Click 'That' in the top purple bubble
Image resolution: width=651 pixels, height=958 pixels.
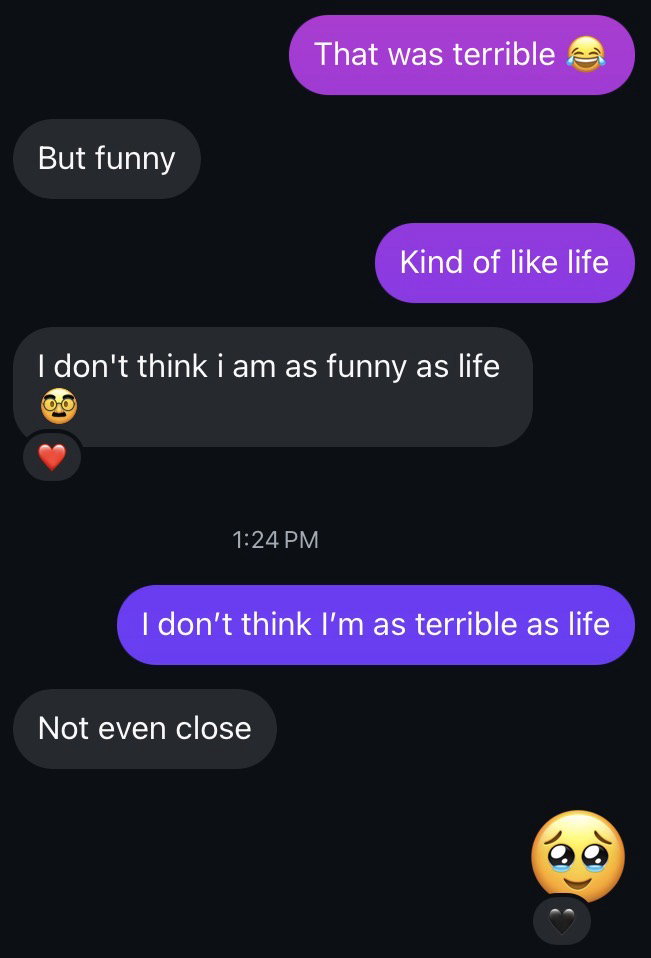click(346, 54)
